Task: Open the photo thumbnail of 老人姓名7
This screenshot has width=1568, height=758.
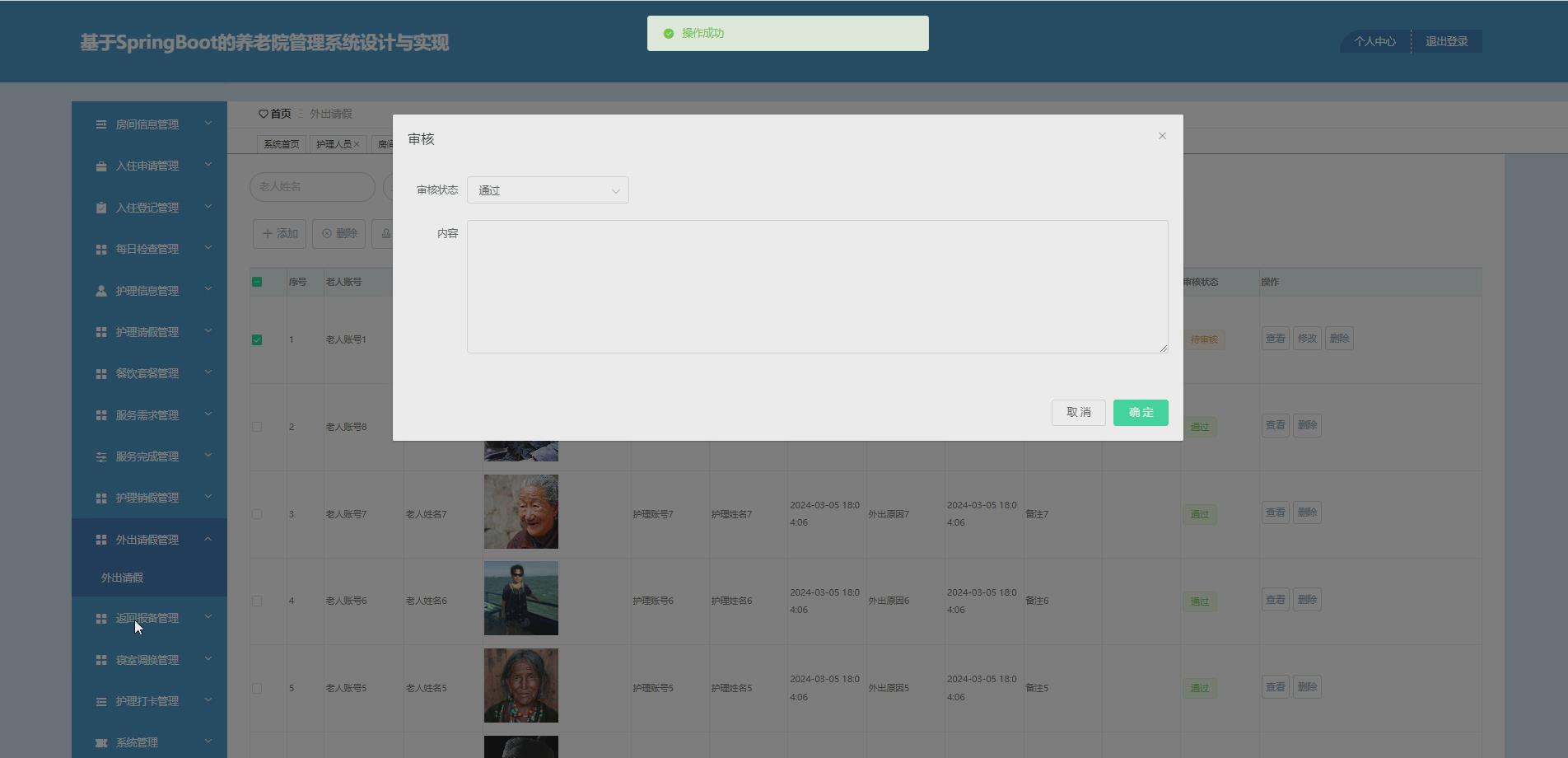Action: point(521,512)
